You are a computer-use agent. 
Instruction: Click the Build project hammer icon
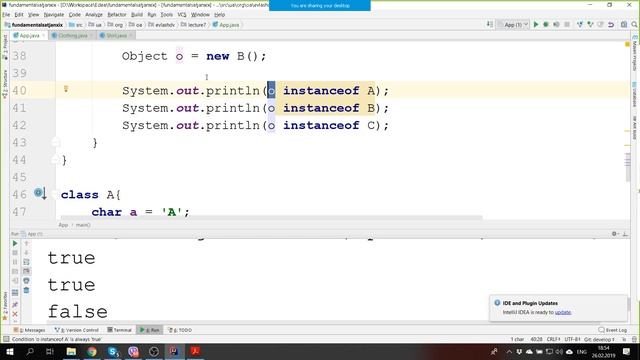[x=490, y=24]
